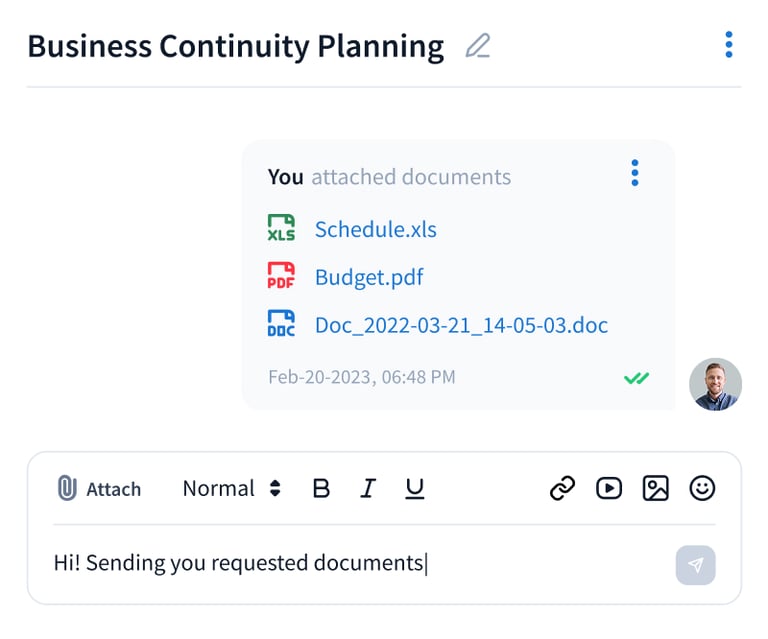The image size is (768, 639).
Task: Insert a hyperlink with the link icon
Action: (x=562, y=488)
